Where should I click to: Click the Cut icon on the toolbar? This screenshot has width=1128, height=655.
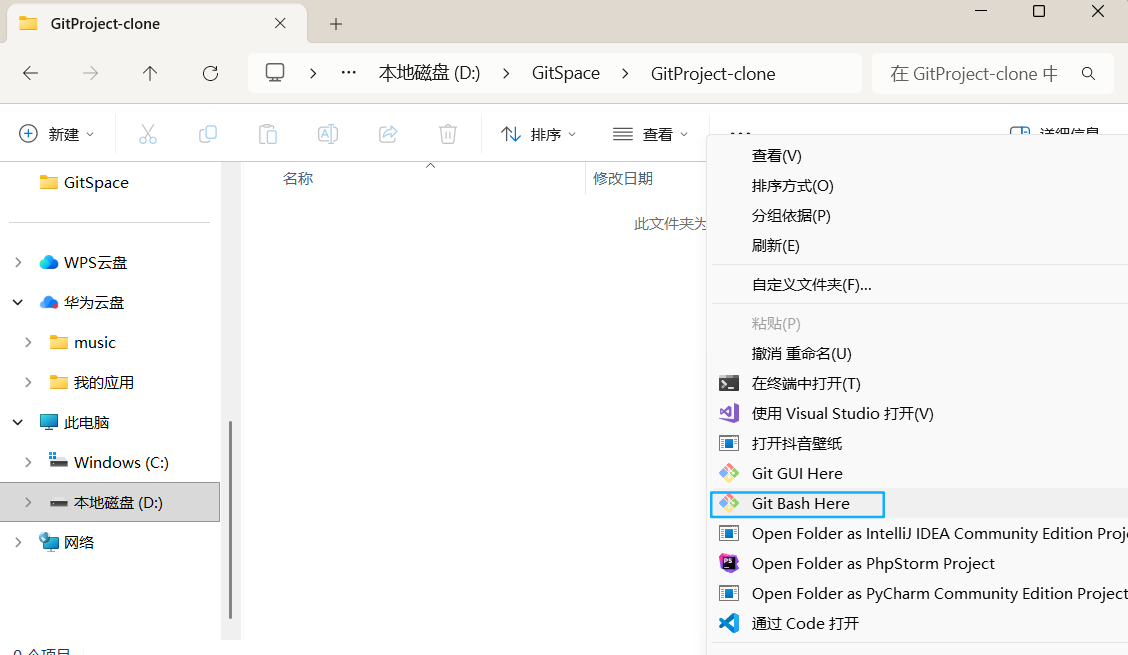point(148,133)
